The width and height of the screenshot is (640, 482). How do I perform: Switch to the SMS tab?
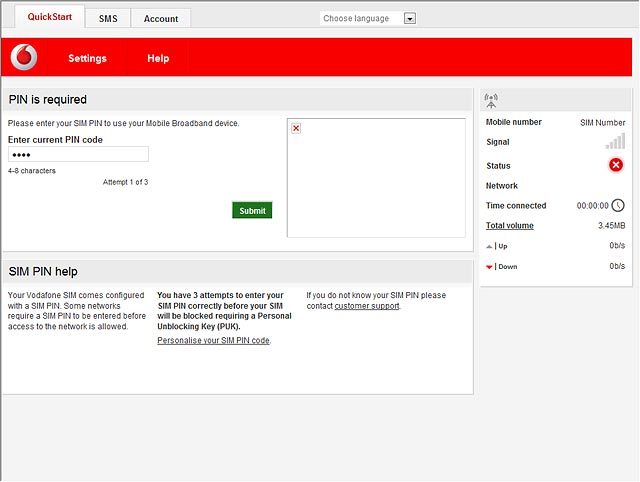pyautogui.click(x=108, y=19)
